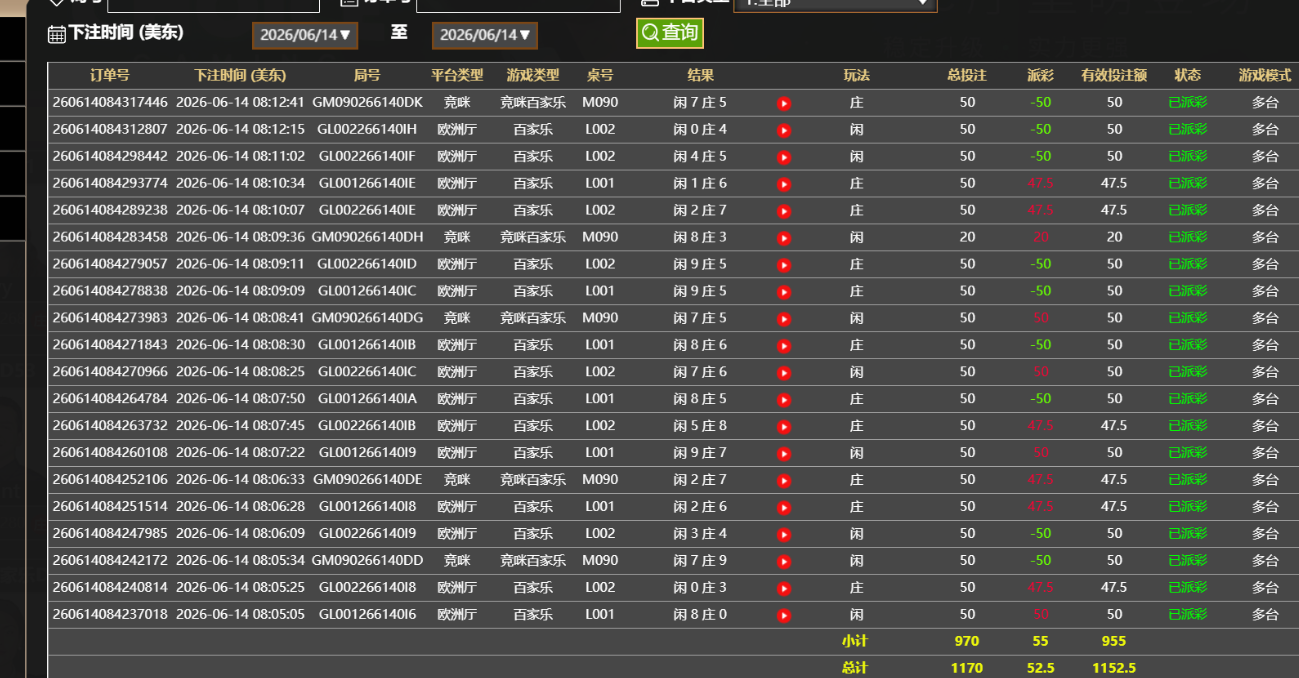Select round number GL002266140IH

point(367,129)
